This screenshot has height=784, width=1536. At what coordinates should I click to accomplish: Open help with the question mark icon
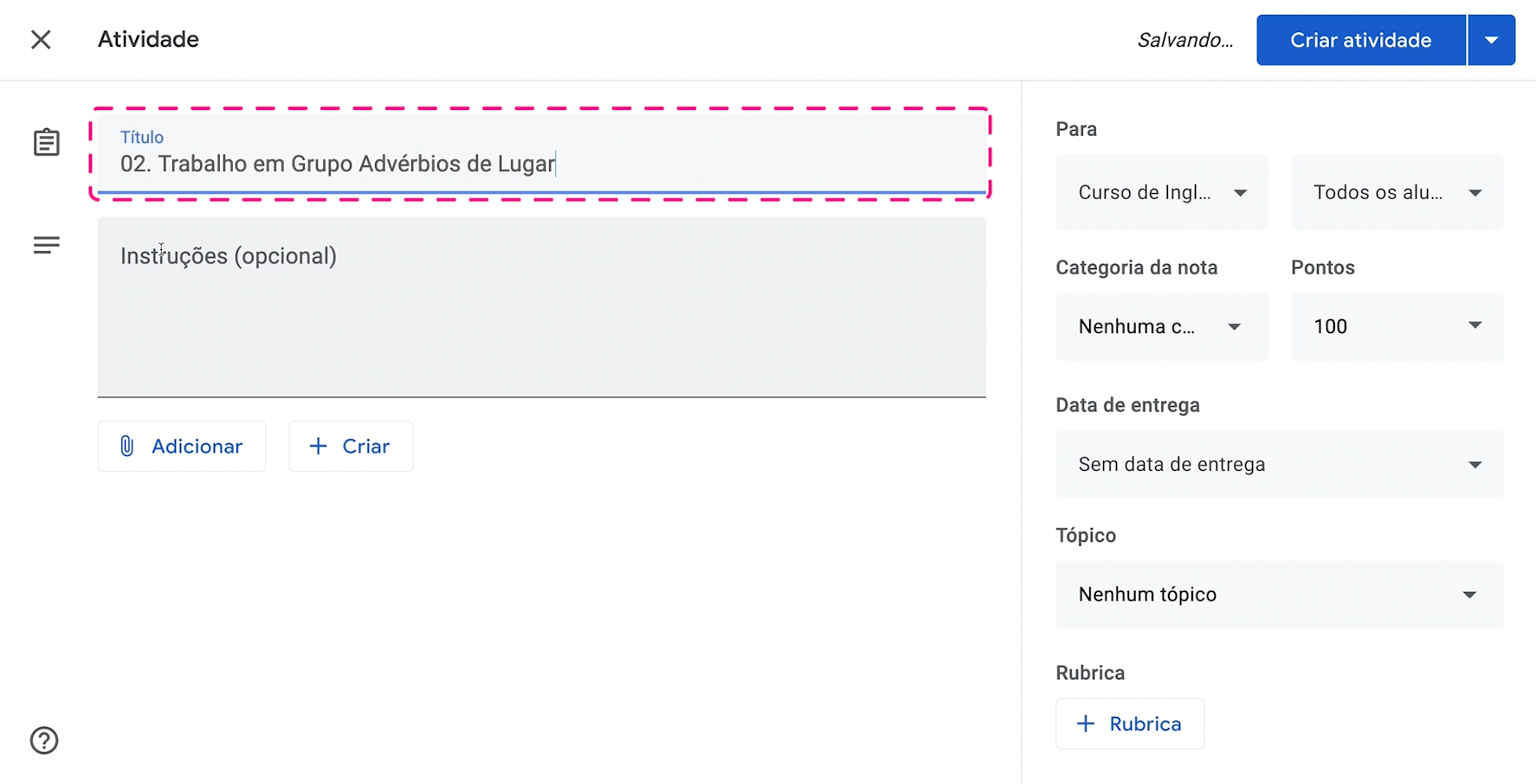point(44,741)
